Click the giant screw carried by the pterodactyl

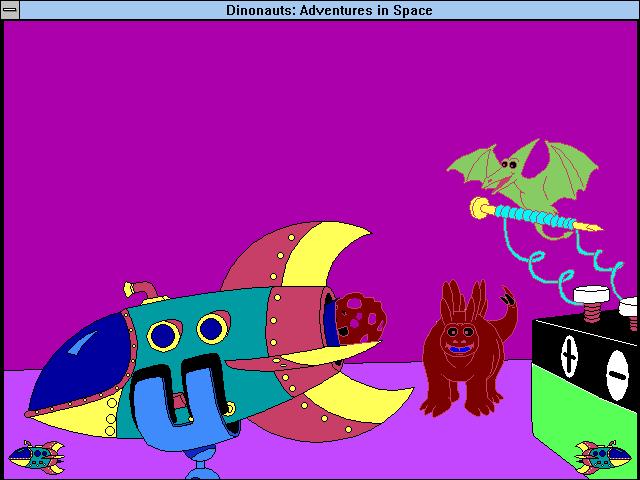[x=536, y=214]
